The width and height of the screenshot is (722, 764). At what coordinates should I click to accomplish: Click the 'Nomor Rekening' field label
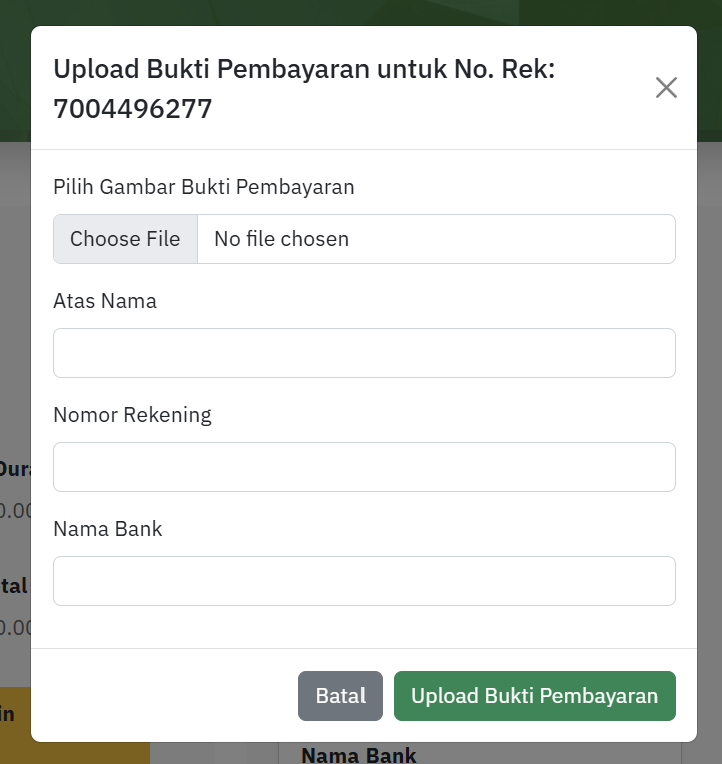coord(133,415)
